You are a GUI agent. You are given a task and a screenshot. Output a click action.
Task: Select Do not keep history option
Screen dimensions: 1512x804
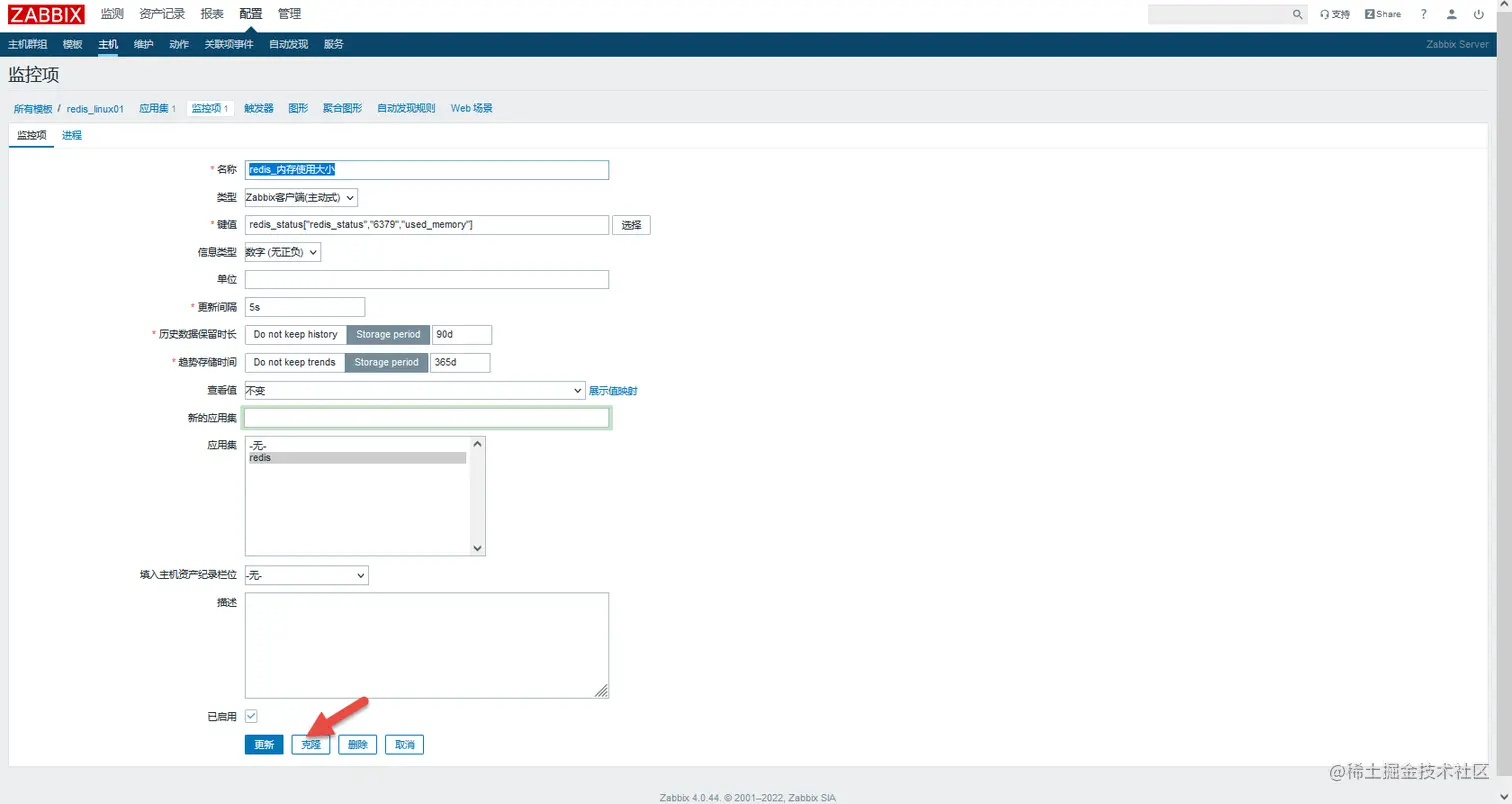pos(295,334)
